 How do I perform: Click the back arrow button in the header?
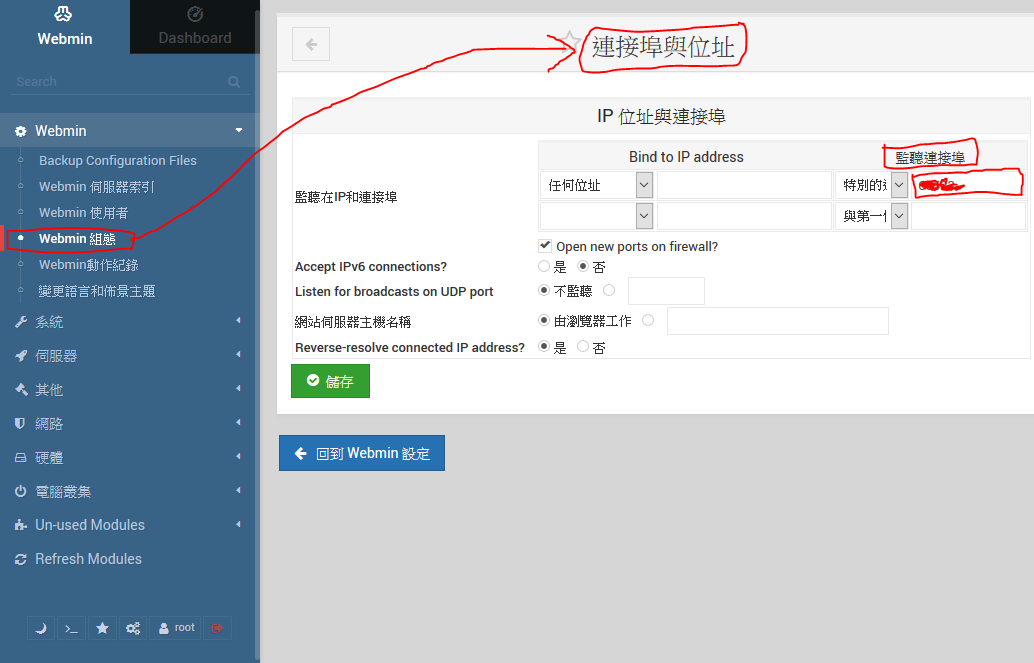[311, 44]
